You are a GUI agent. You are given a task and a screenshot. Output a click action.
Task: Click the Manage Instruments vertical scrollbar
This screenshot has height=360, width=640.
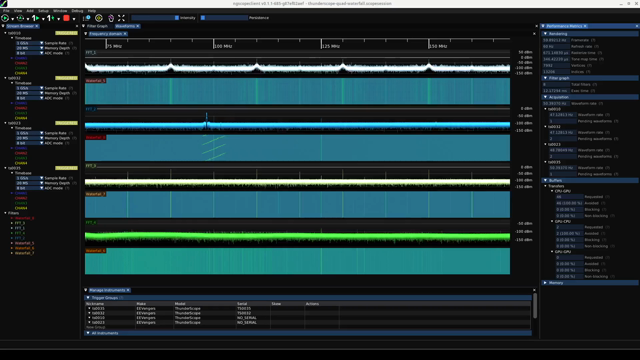pyautogui.click(x=535, y=306)
